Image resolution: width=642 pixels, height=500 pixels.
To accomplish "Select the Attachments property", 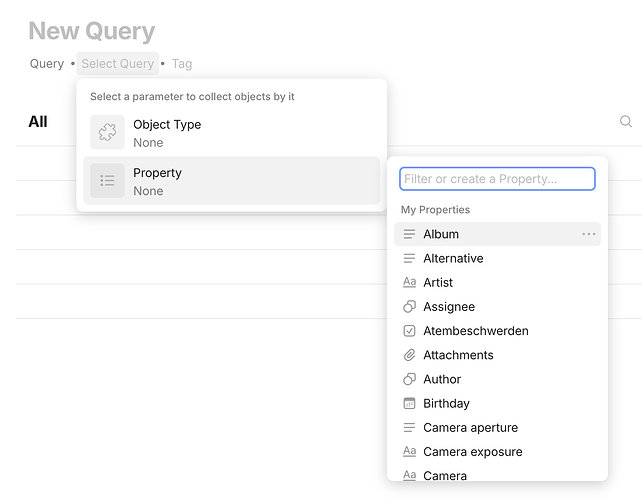I will (497, 355).
